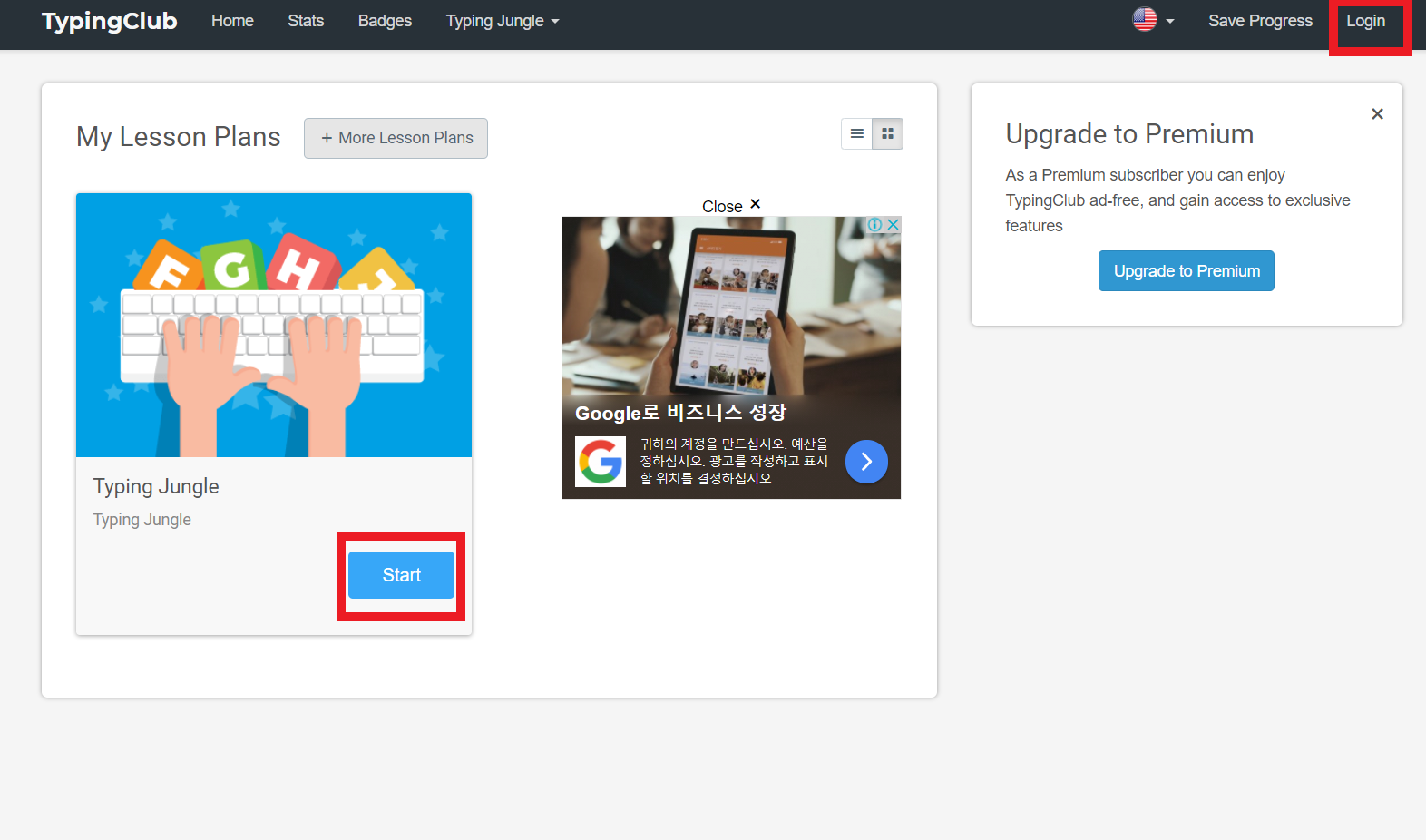Image resolution: width=1426 pixels, height=840 pixels.
Task: Start the Typing Jungle lesson plan
Action: 401,575
